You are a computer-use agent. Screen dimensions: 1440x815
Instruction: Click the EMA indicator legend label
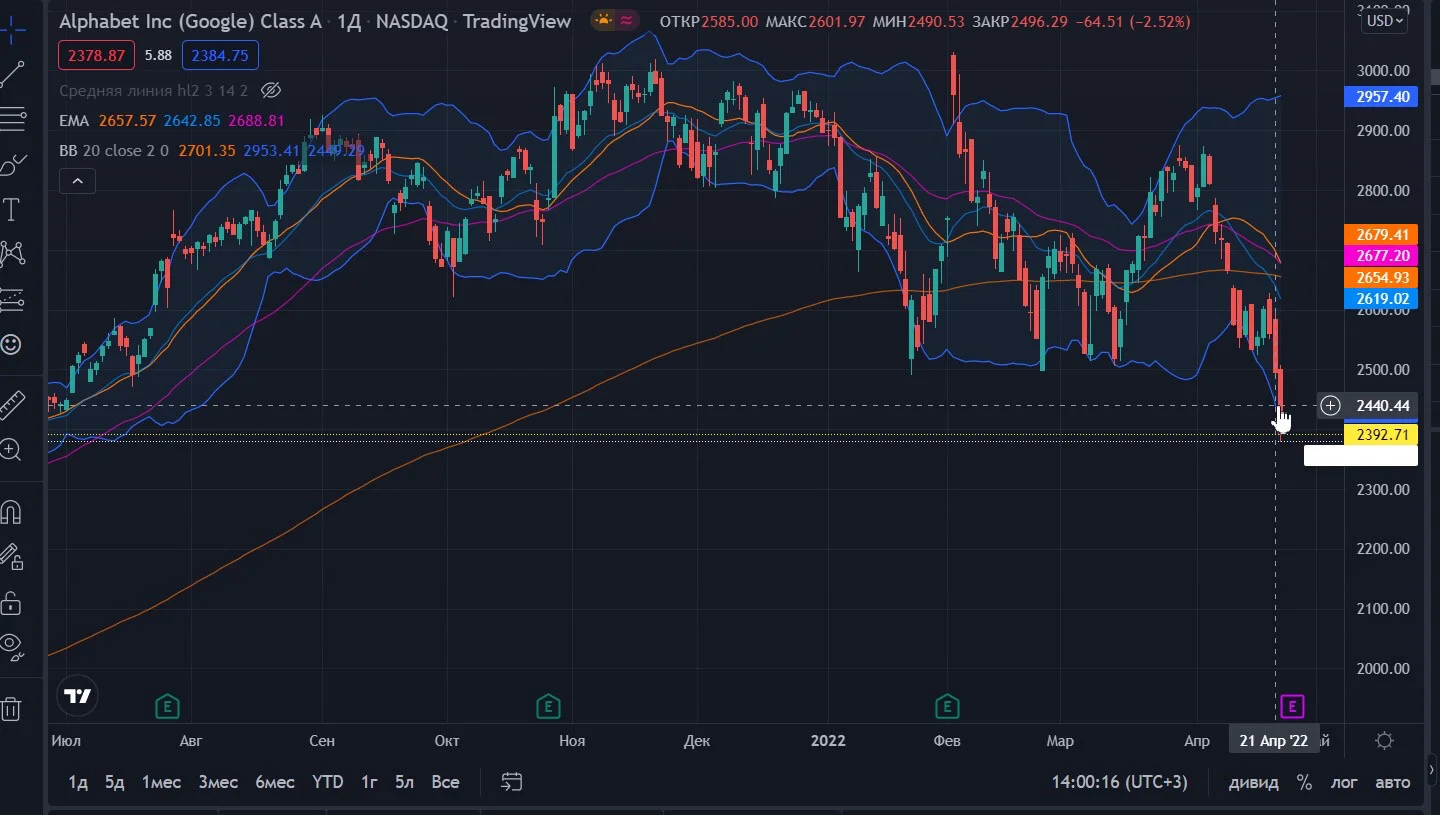[x=74, y=121]
